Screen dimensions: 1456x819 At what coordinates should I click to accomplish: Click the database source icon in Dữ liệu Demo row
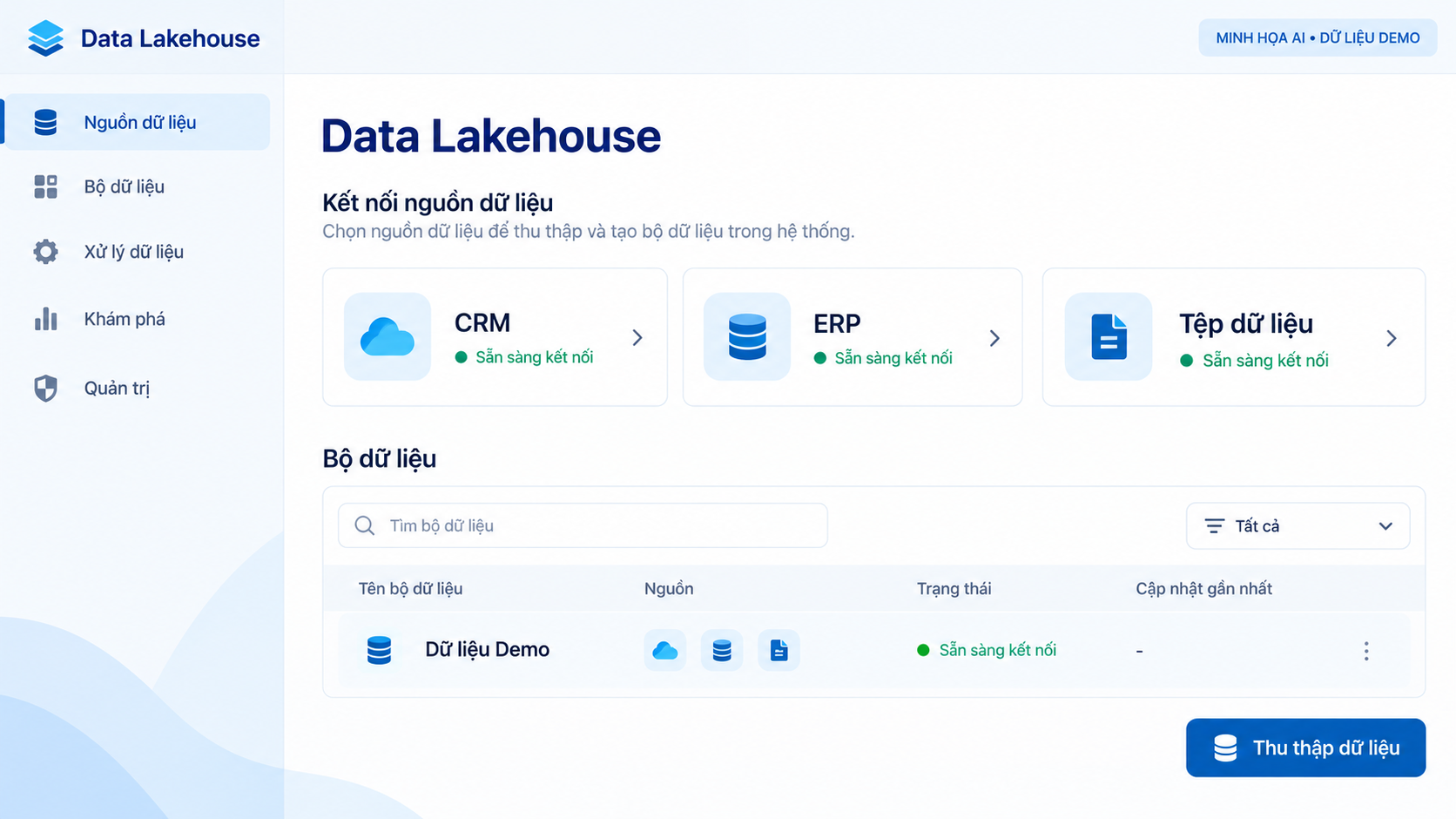(722, 650)
